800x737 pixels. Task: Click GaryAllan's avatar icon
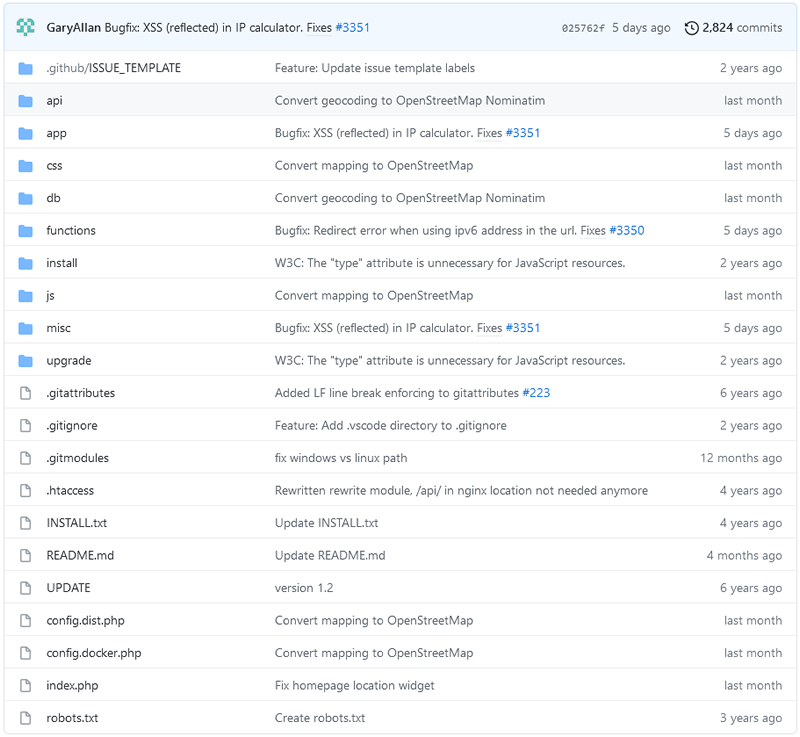coord(25,27)
